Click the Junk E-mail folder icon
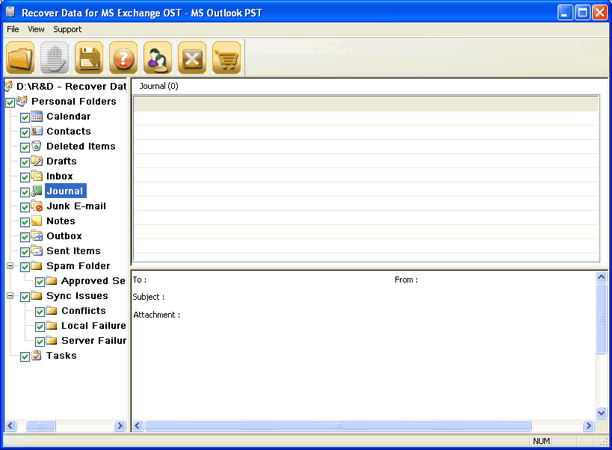 [x=37, y=206]
